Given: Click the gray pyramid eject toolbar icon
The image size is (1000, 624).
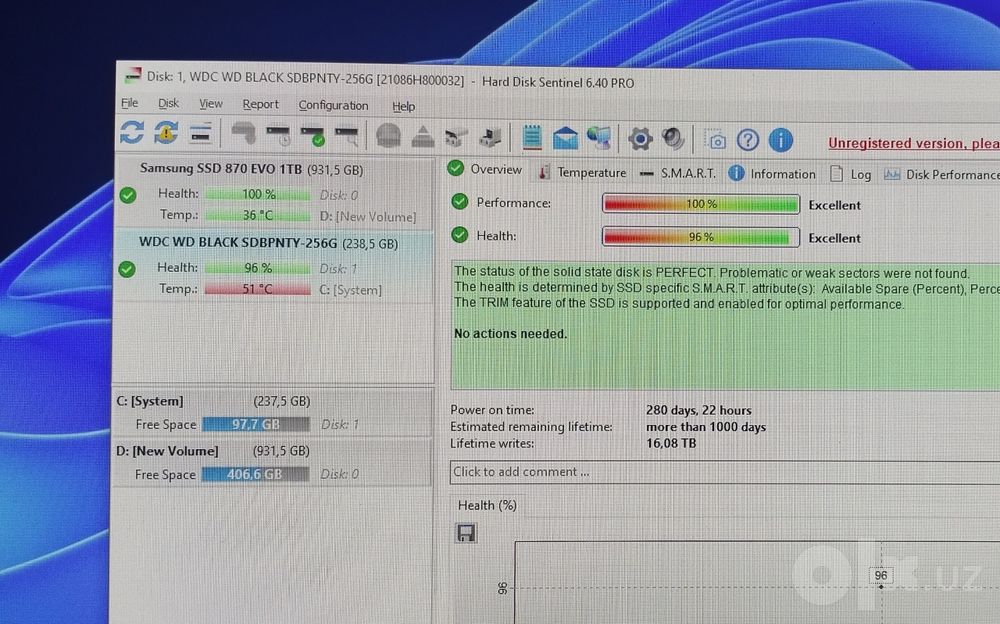Looking at the screenshot, I should (x=423, y=137).
